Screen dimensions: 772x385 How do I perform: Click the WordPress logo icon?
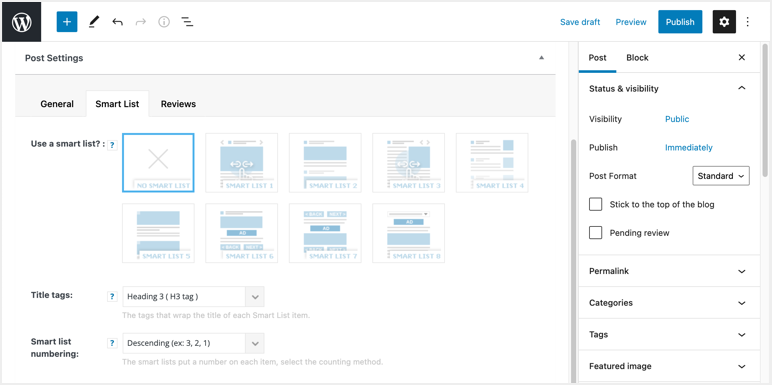(x=22, y=22)
